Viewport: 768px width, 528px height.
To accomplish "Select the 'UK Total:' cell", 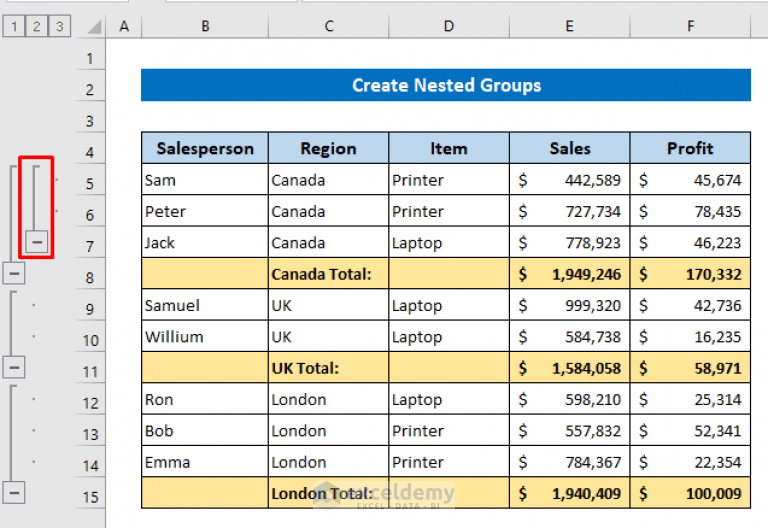I will pyautogui.click(x=329, y=368).
